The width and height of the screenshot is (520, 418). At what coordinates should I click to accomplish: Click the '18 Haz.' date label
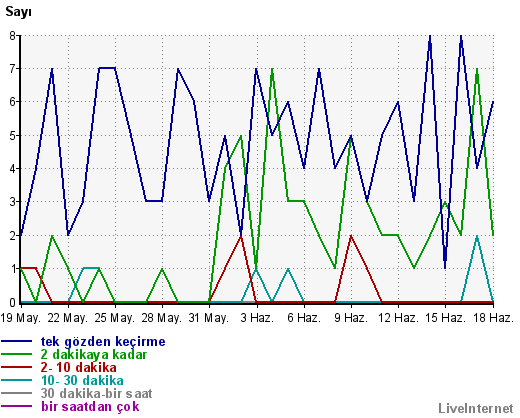[x=493, y=318]
